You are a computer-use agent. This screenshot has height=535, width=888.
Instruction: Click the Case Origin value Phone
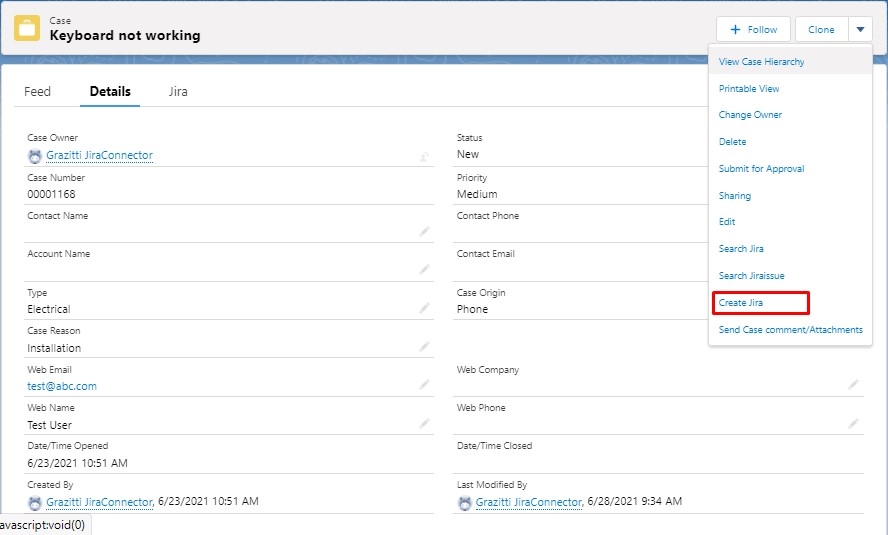[x=472, y=309]
